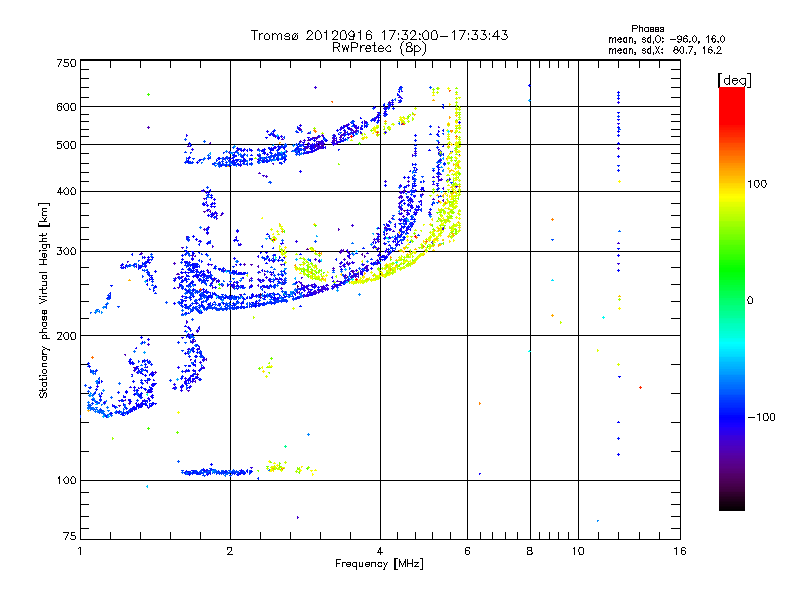Click the x-axis tick label '1'
The image size is (800, 600).
(x=80, y=551)
